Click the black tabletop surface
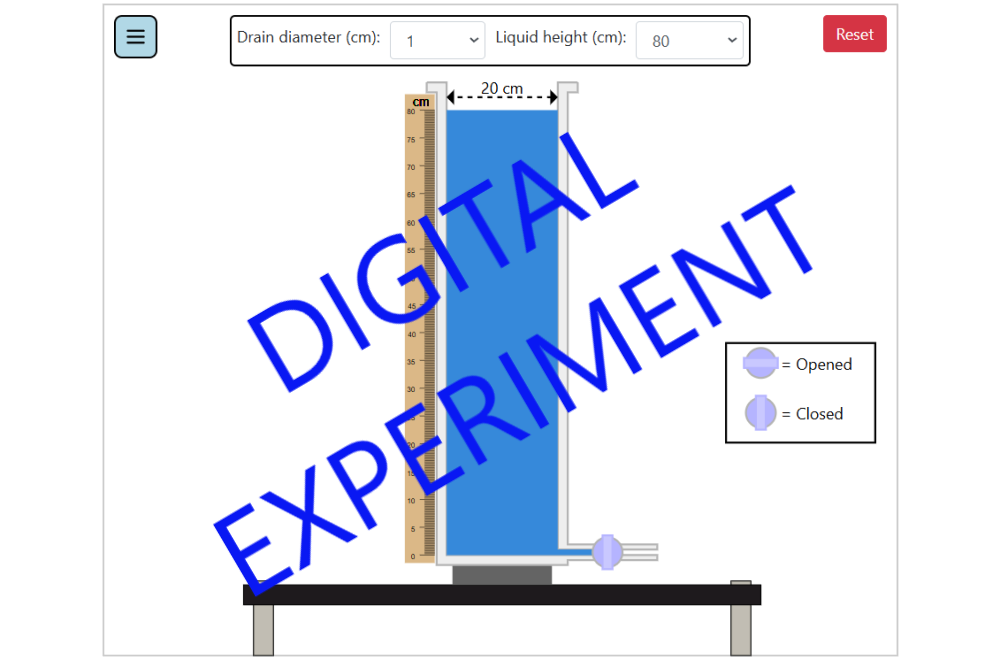Screen dimensions: 1000x660 point(501,595)
